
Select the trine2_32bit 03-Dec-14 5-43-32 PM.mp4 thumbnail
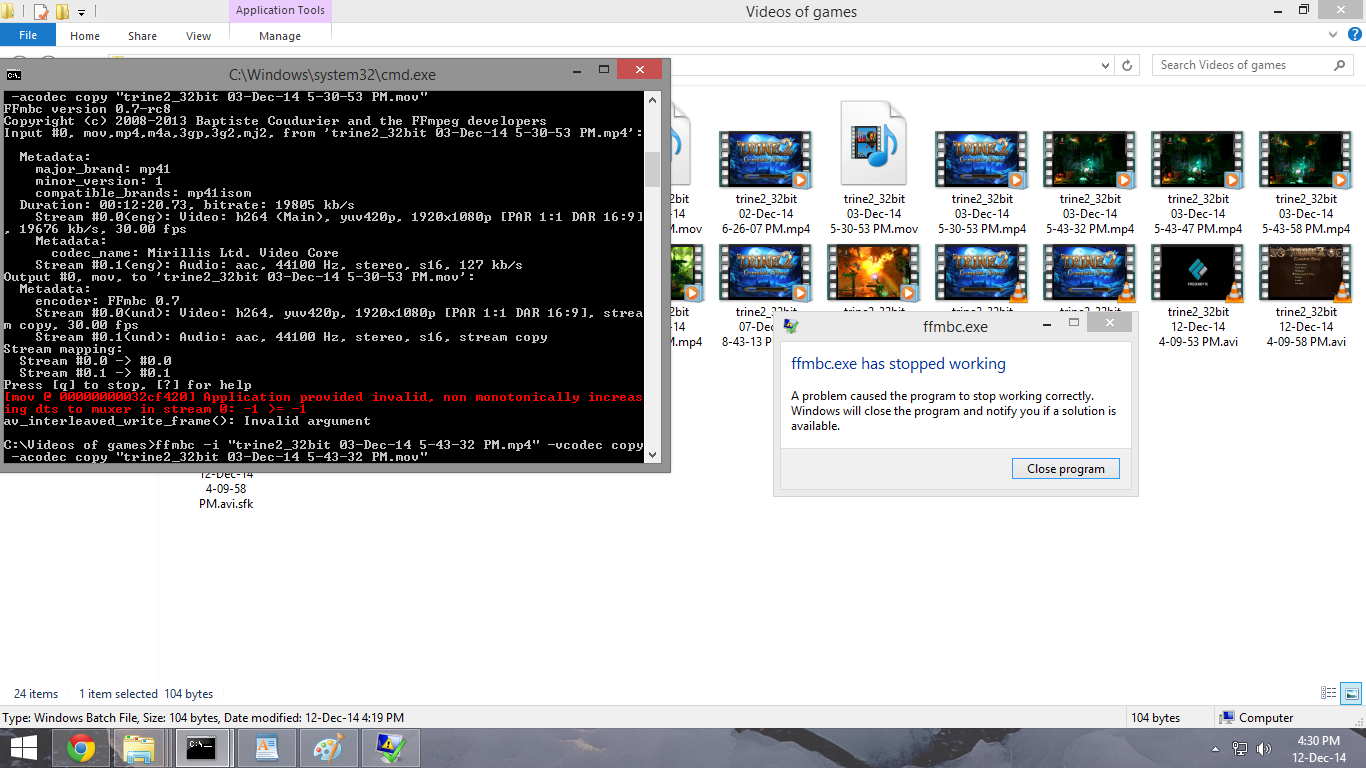1090,160
